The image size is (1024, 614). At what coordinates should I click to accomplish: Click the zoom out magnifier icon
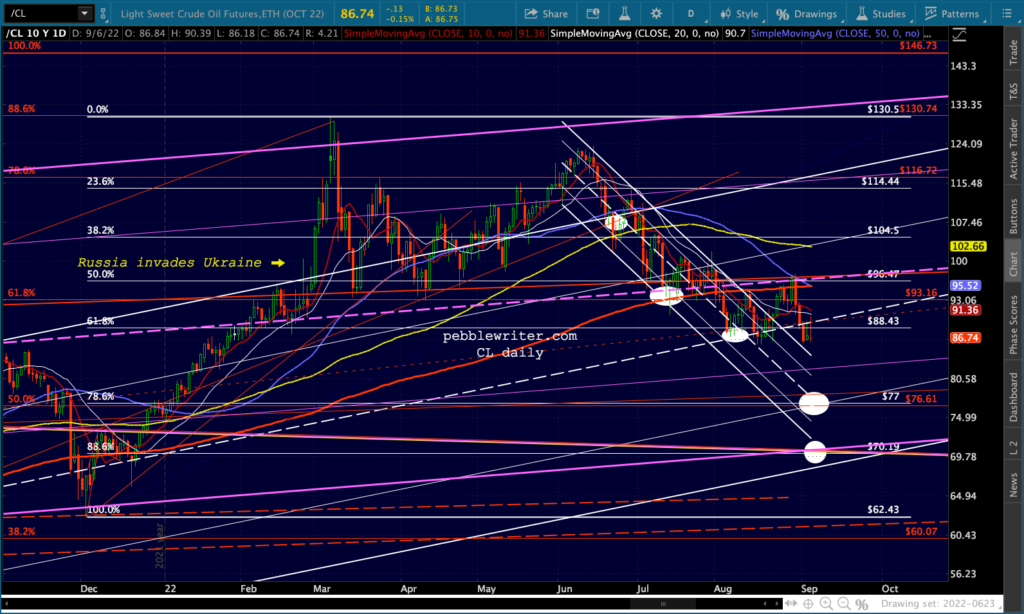coord(844,604)
